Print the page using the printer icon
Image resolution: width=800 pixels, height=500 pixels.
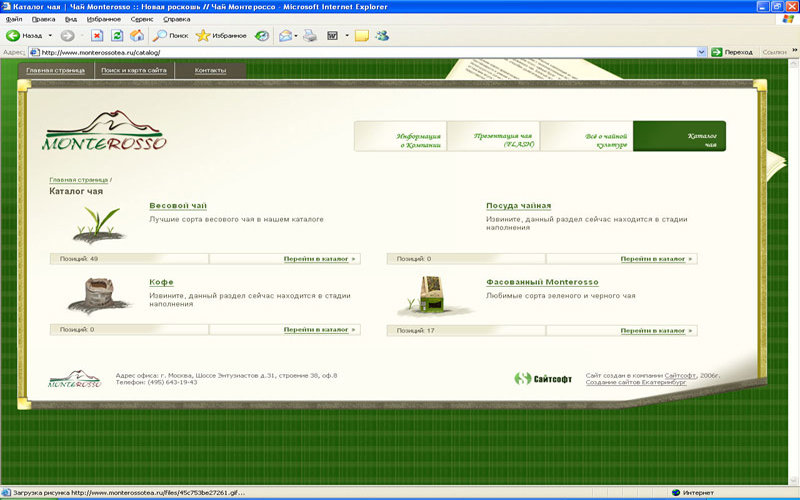click(310, 36)
